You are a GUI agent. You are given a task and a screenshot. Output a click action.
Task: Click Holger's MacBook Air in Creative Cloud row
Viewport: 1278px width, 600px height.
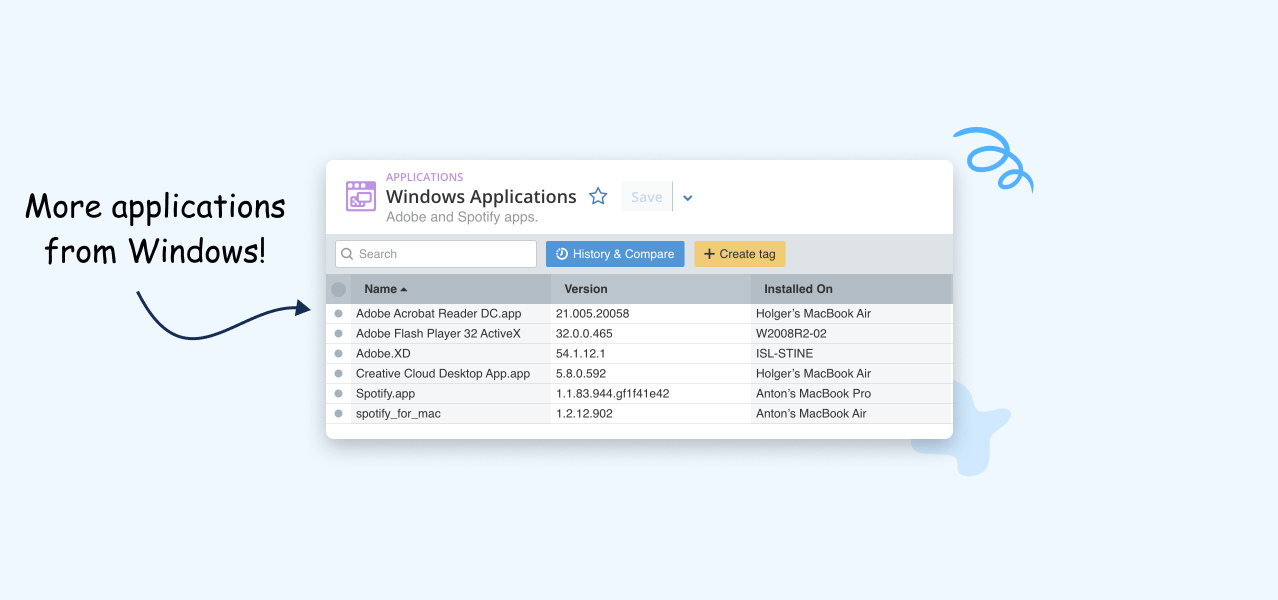tap(813, 373)
